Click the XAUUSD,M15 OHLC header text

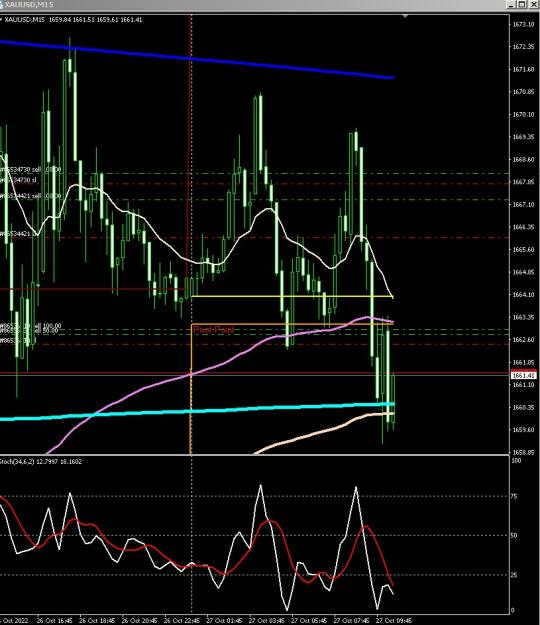73,20
